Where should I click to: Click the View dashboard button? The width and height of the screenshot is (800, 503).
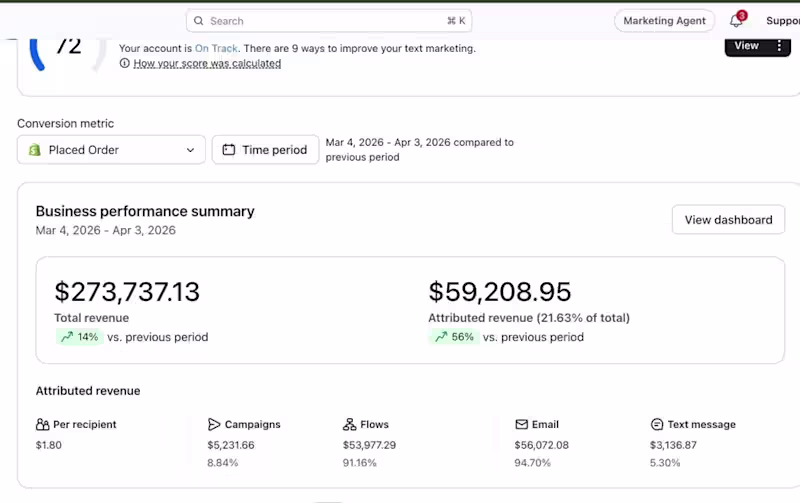click(x=728, y=220)
